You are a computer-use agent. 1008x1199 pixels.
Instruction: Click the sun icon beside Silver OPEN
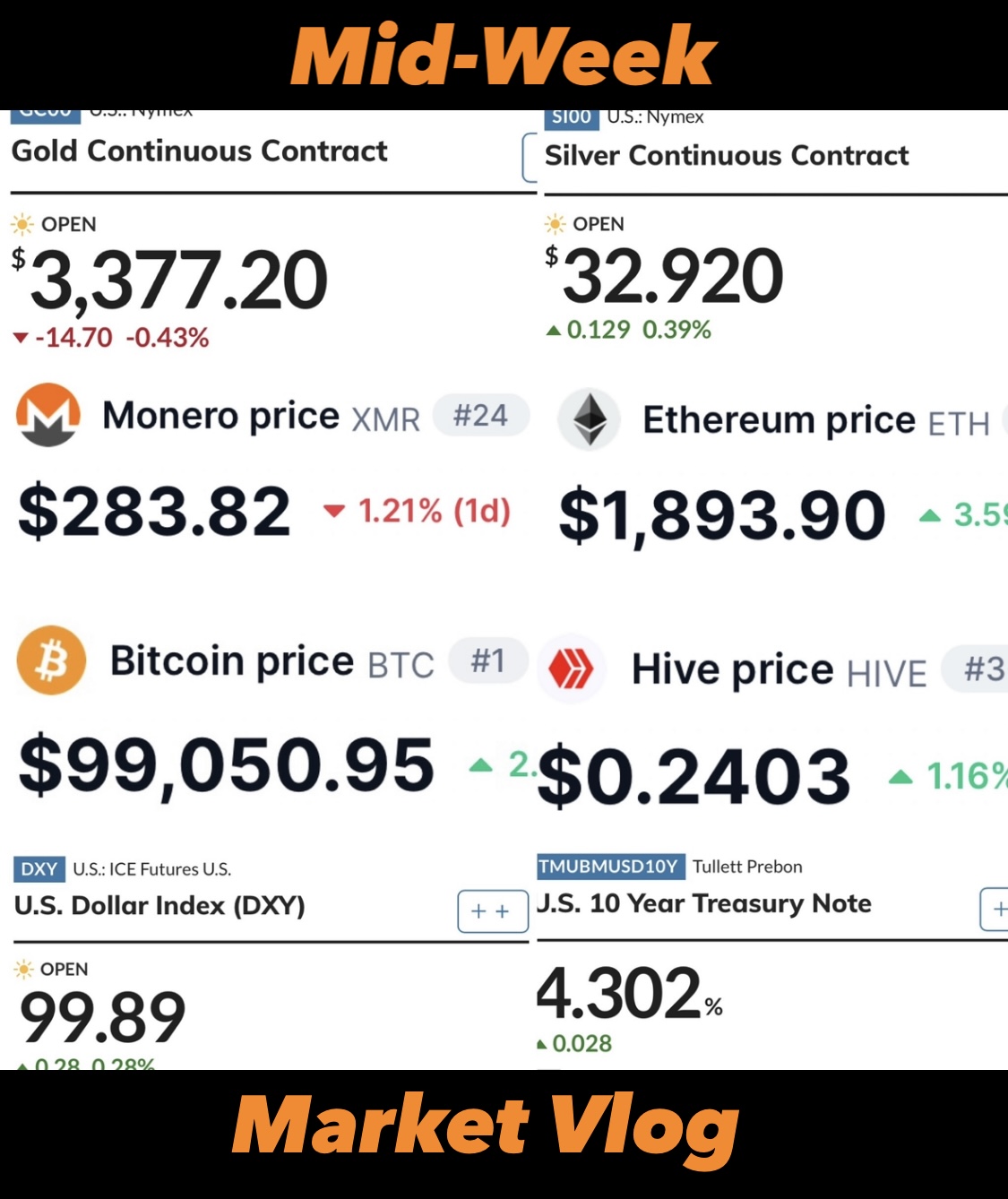pyautogui.click(x=556, y=224)
